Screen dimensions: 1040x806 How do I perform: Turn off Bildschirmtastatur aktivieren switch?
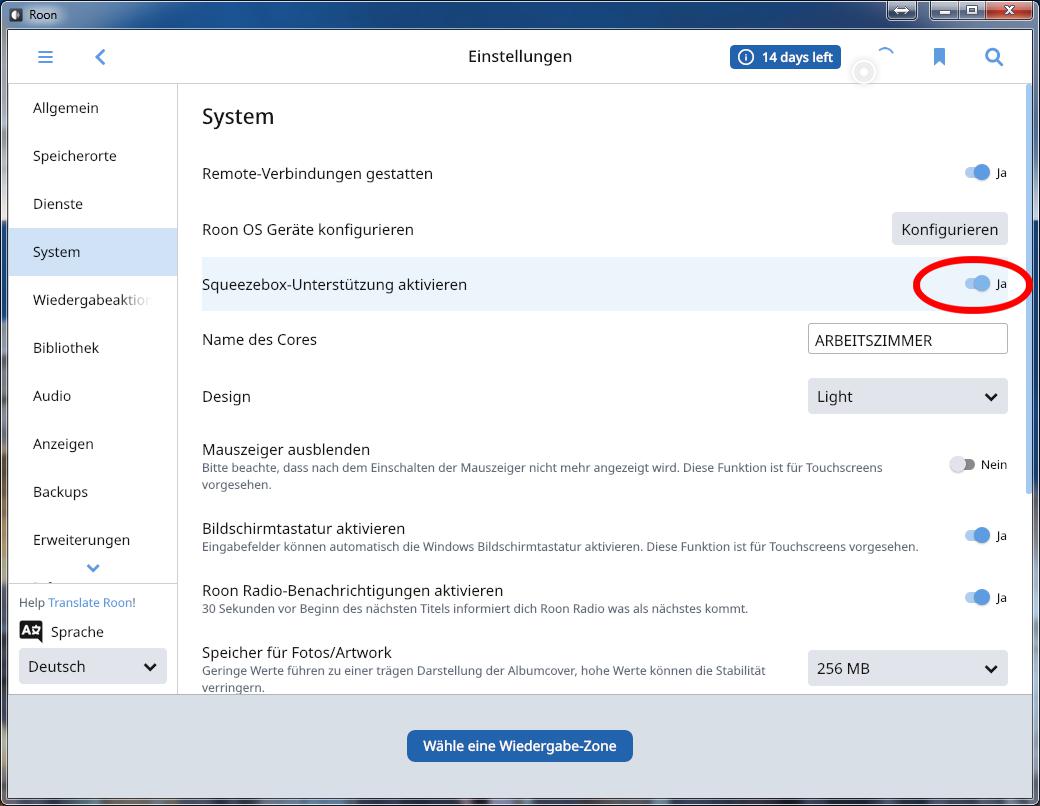pyautogui.click(x=978, y=535)
